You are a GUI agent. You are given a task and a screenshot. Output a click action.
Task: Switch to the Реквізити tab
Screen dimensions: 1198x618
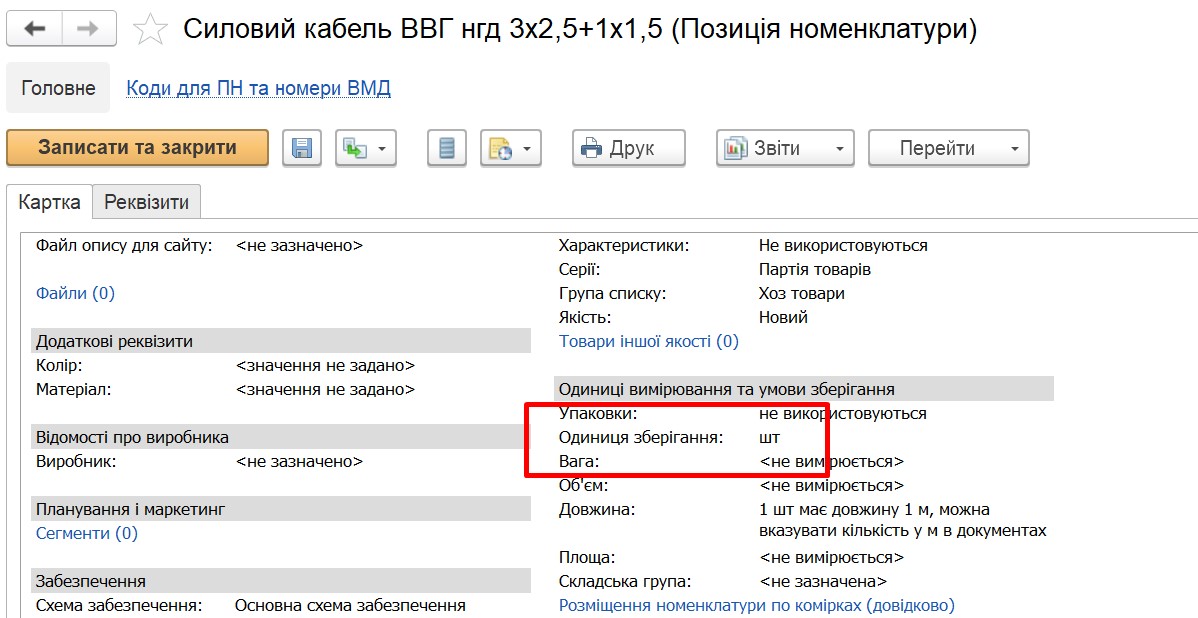(x=147, y=202)
